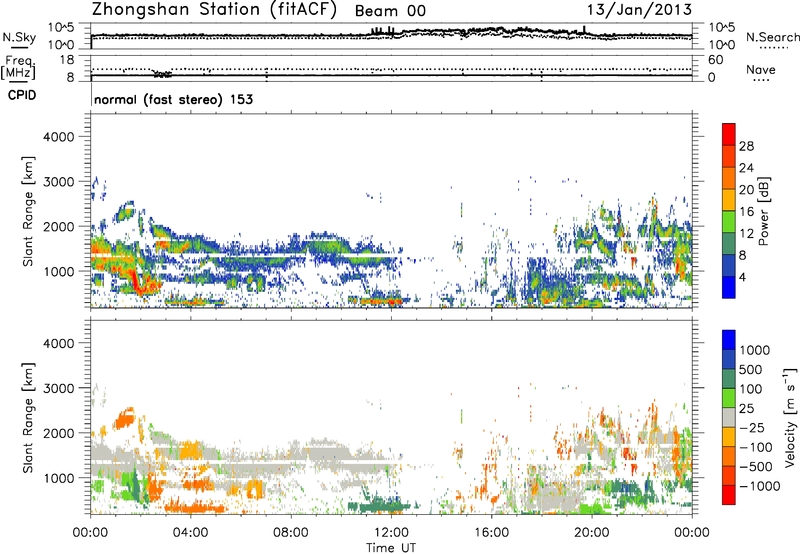The image size is (800, 554).
Task: Click the 500 value on velocity colorbar
Action: 752,369
